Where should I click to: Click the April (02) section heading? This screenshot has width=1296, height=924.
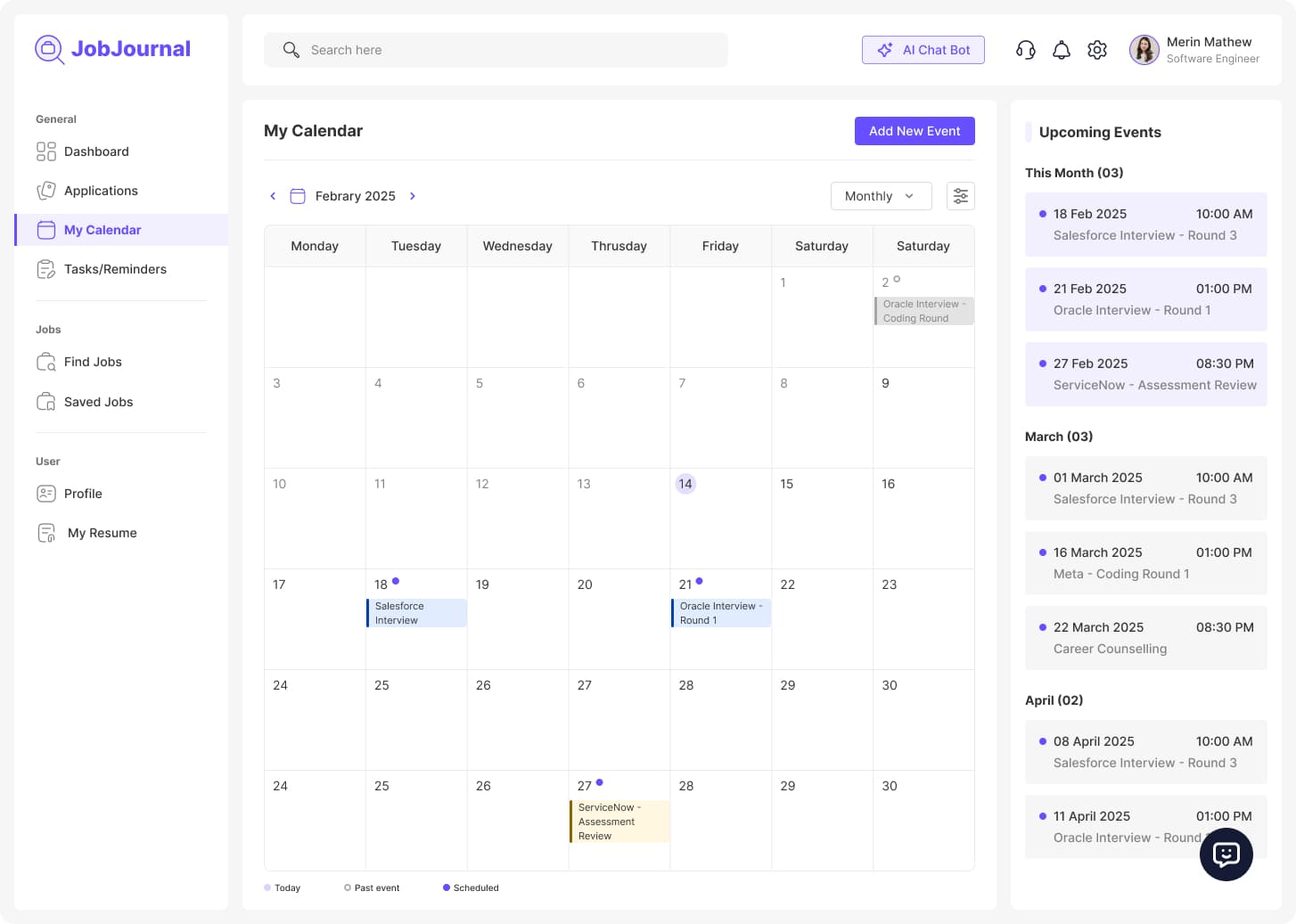click(1054, 700)
